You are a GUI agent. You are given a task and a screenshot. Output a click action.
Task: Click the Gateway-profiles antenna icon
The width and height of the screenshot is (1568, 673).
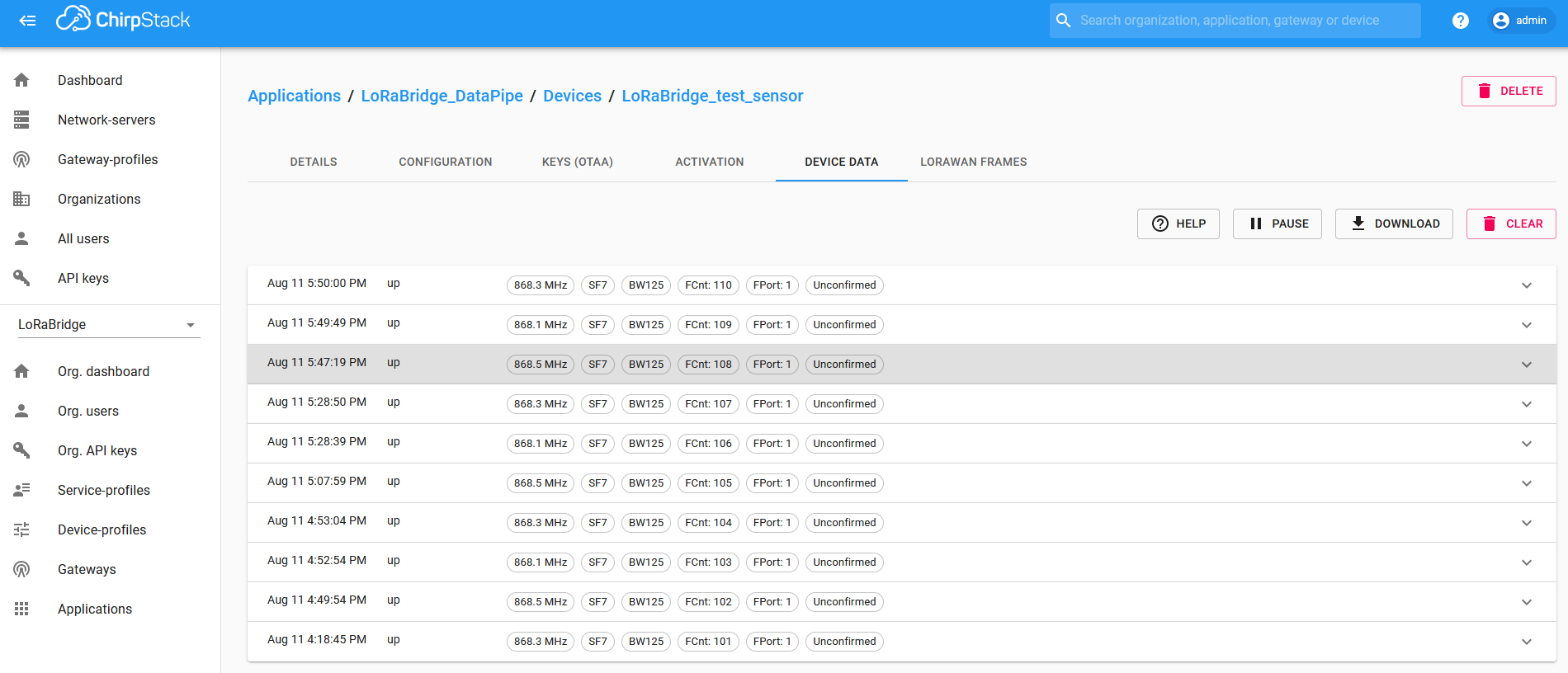pyautogui.click(x=21, y=159)
